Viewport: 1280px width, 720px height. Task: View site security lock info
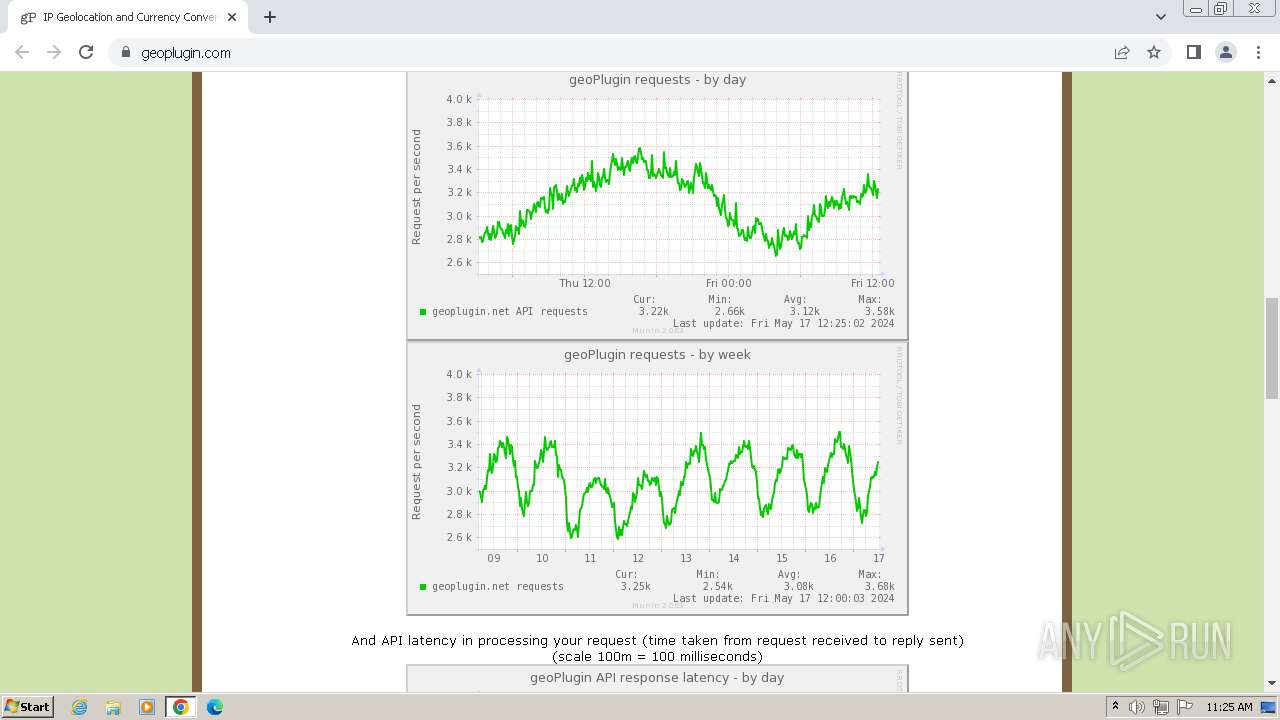(x=125, y=53)
